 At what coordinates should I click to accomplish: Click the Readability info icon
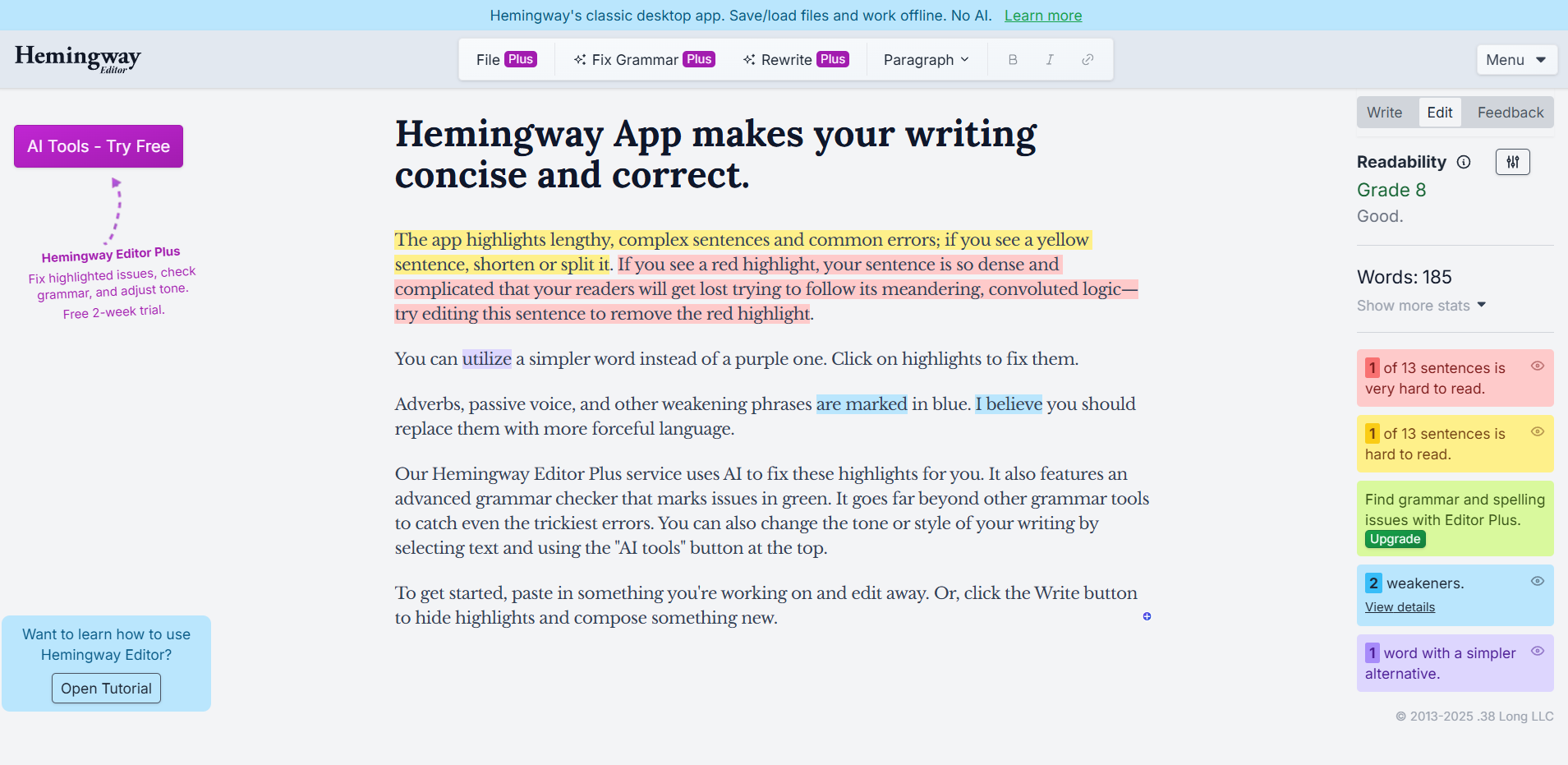(1465, 162)
